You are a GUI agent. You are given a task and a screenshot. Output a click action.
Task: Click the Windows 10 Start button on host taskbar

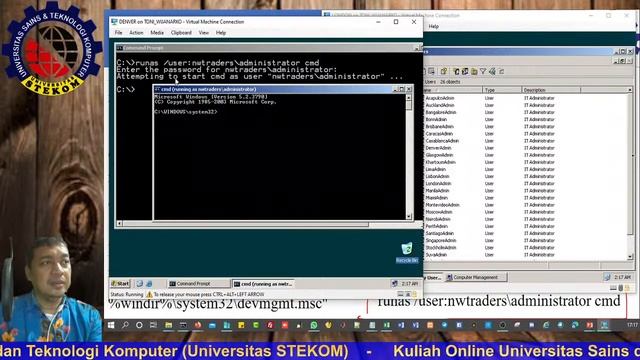111,325
